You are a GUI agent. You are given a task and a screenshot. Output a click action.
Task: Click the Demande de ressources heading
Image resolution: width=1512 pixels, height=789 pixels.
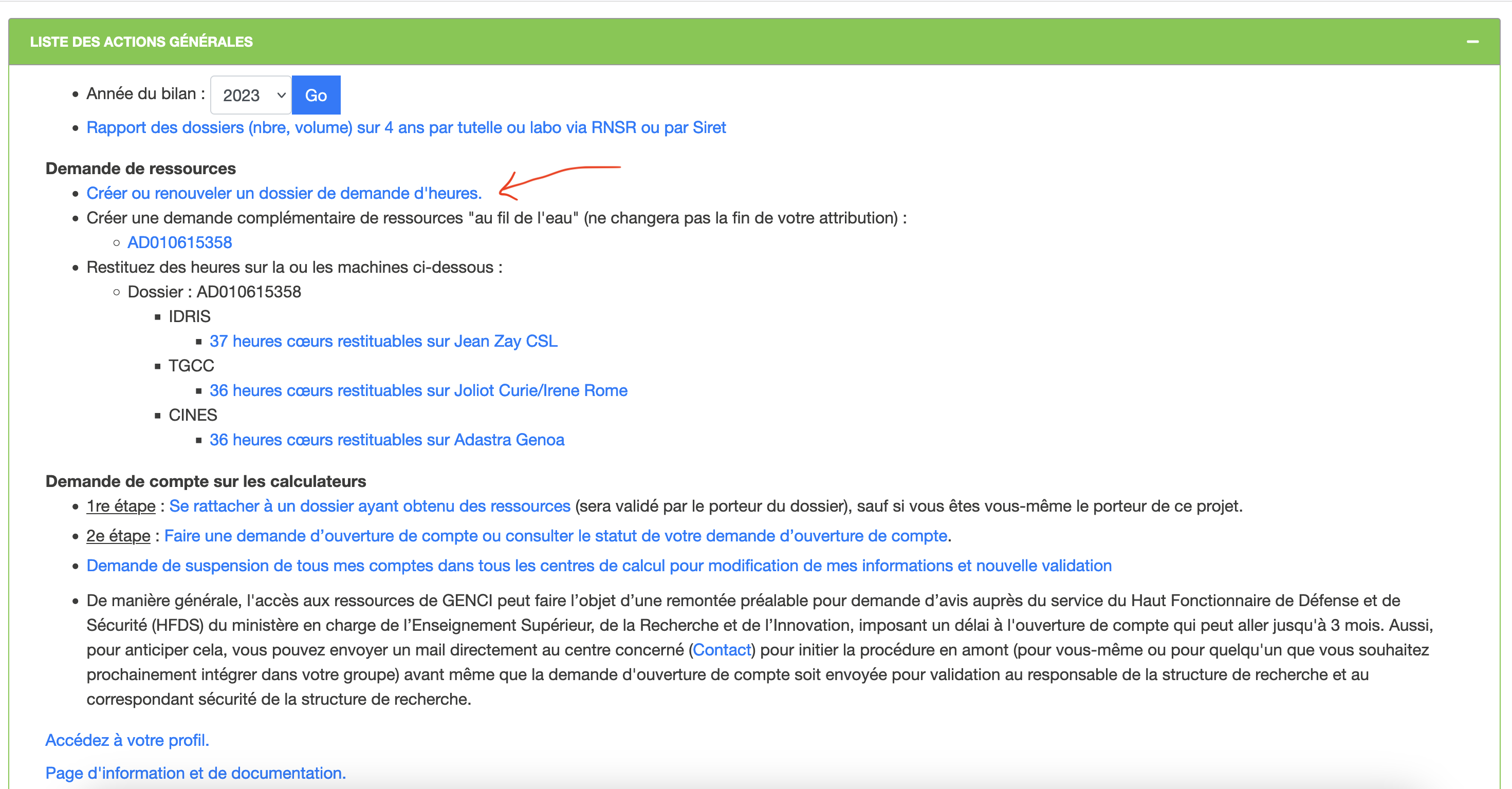[140, 168]
